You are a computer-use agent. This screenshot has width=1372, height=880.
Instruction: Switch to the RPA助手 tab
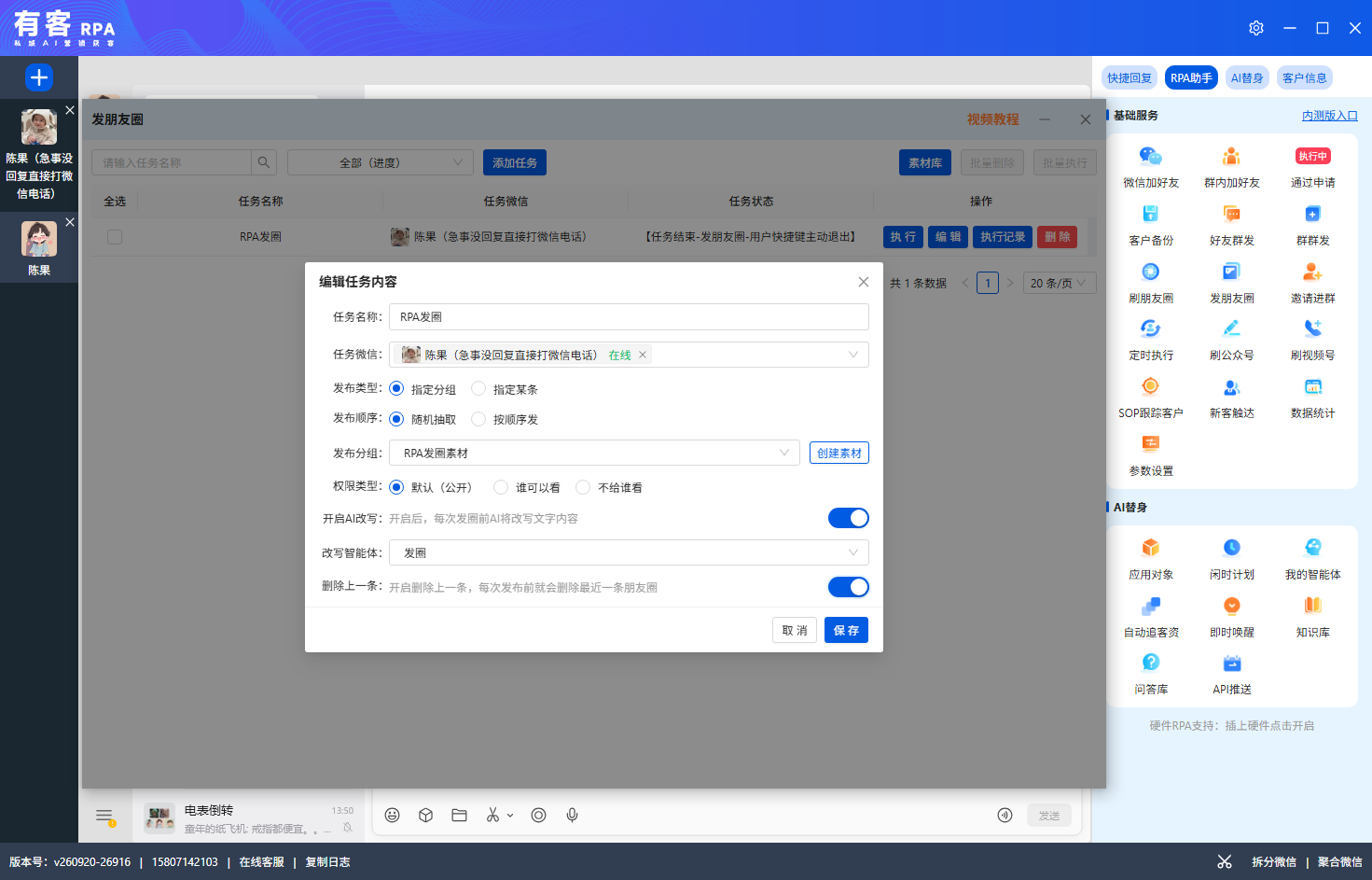[1192, 77]
